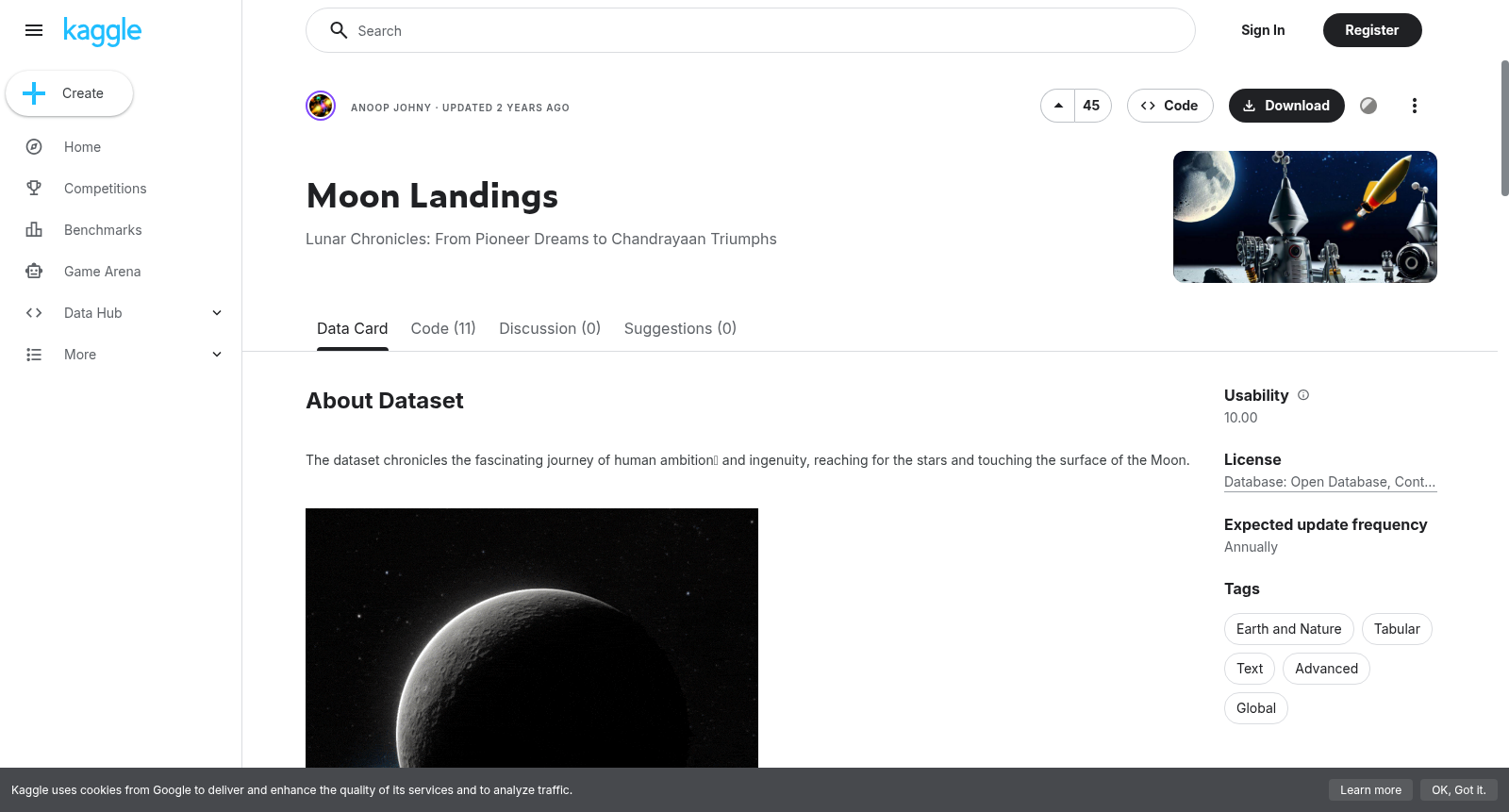
Task: Click the circular dataset status icon
Action: click(1368, 106)
